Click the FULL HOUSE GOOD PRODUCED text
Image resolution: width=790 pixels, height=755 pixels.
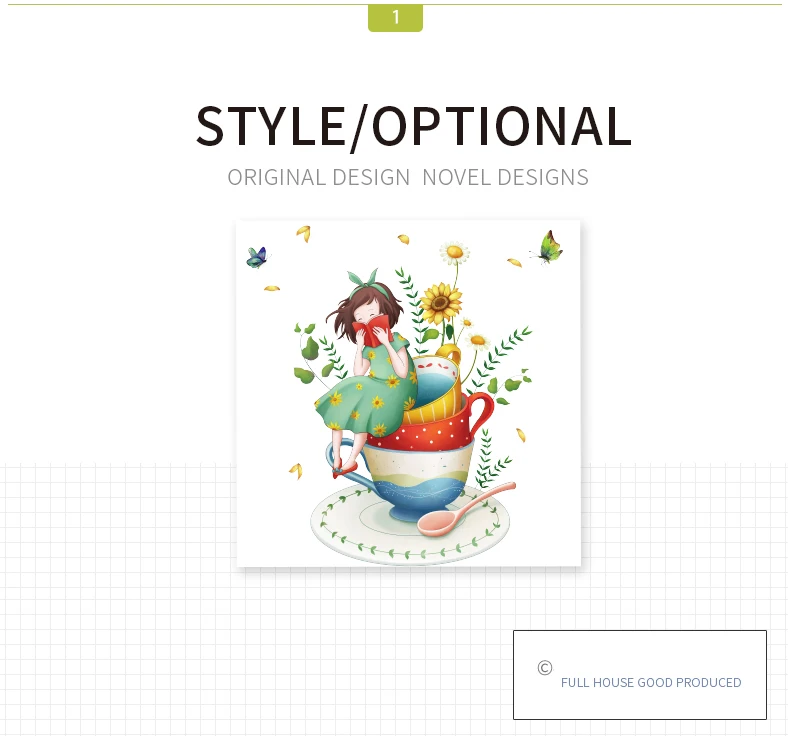pos(651,682)
